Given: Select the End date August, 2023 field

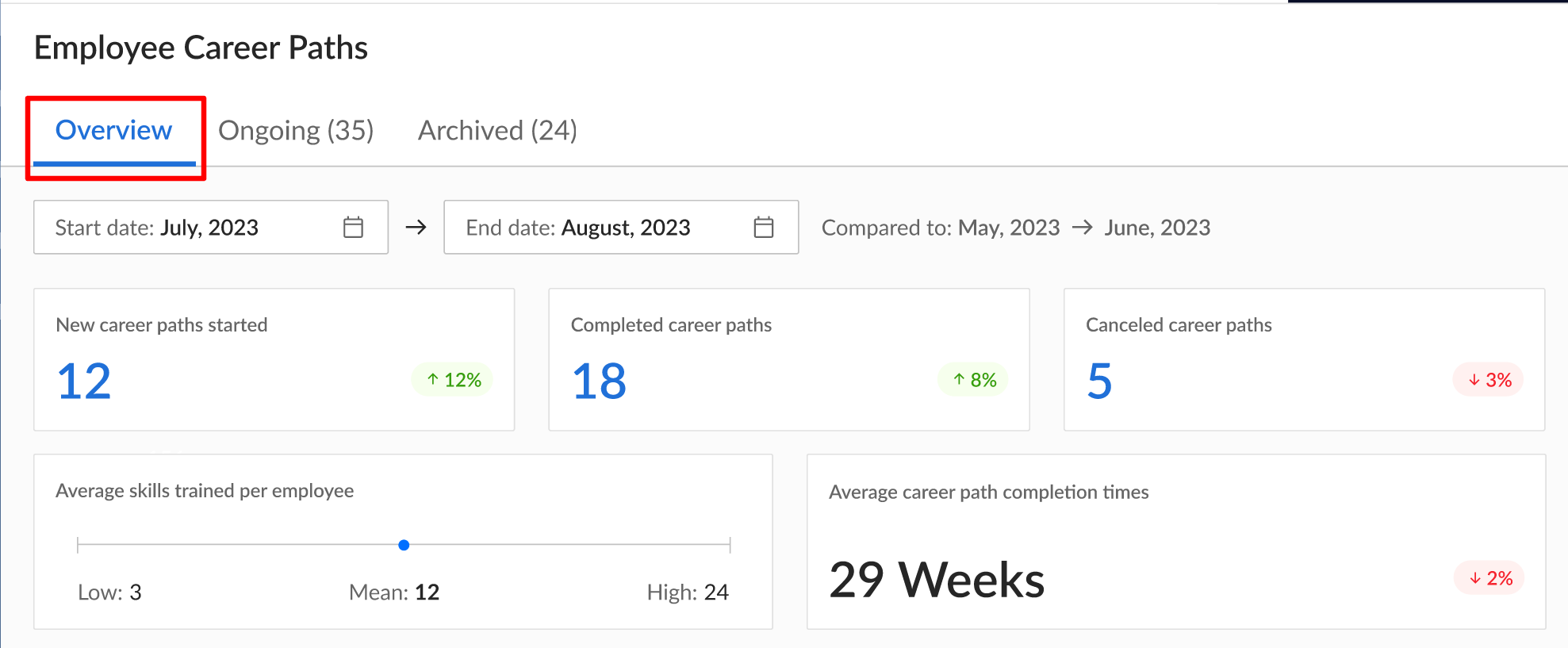Looking at the screenshot, I should point(621,228).
